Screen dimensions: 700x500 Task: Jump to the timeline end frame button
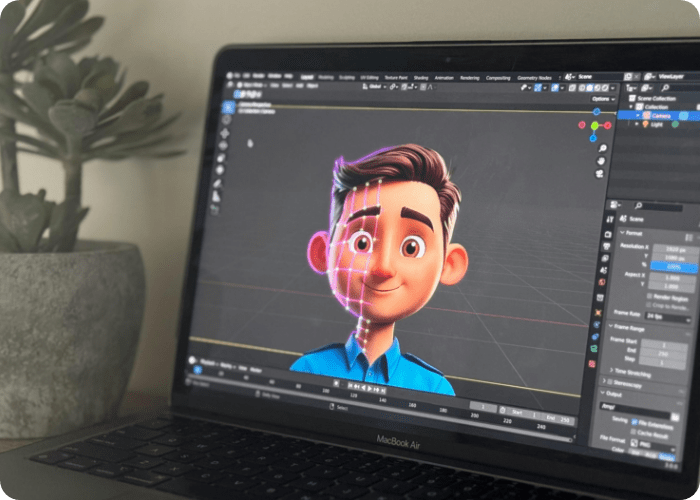click(383, 390)
